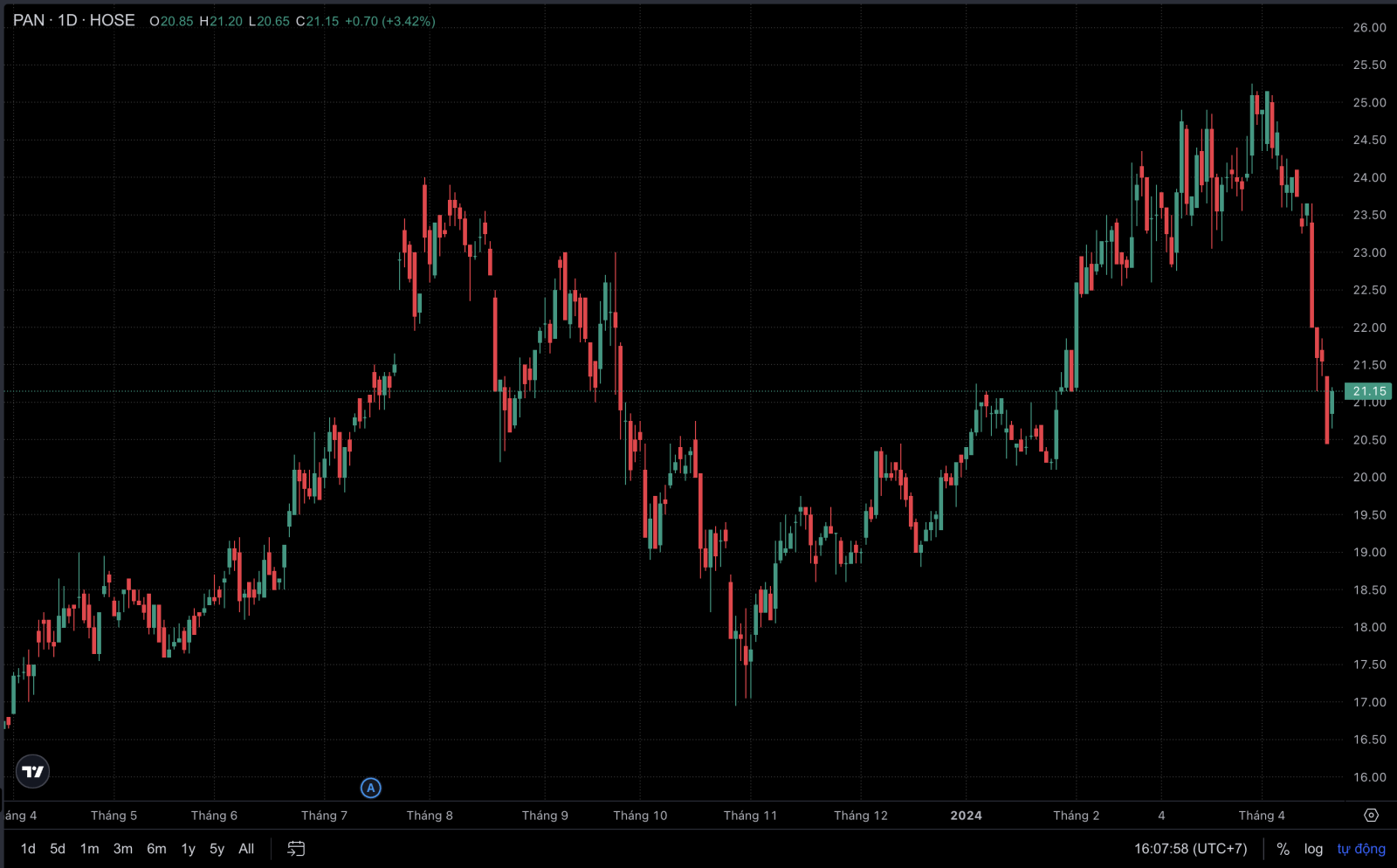This screenshot has width=1397, height=868.
Task: Select the 5d time range
Action: [58, 849]
